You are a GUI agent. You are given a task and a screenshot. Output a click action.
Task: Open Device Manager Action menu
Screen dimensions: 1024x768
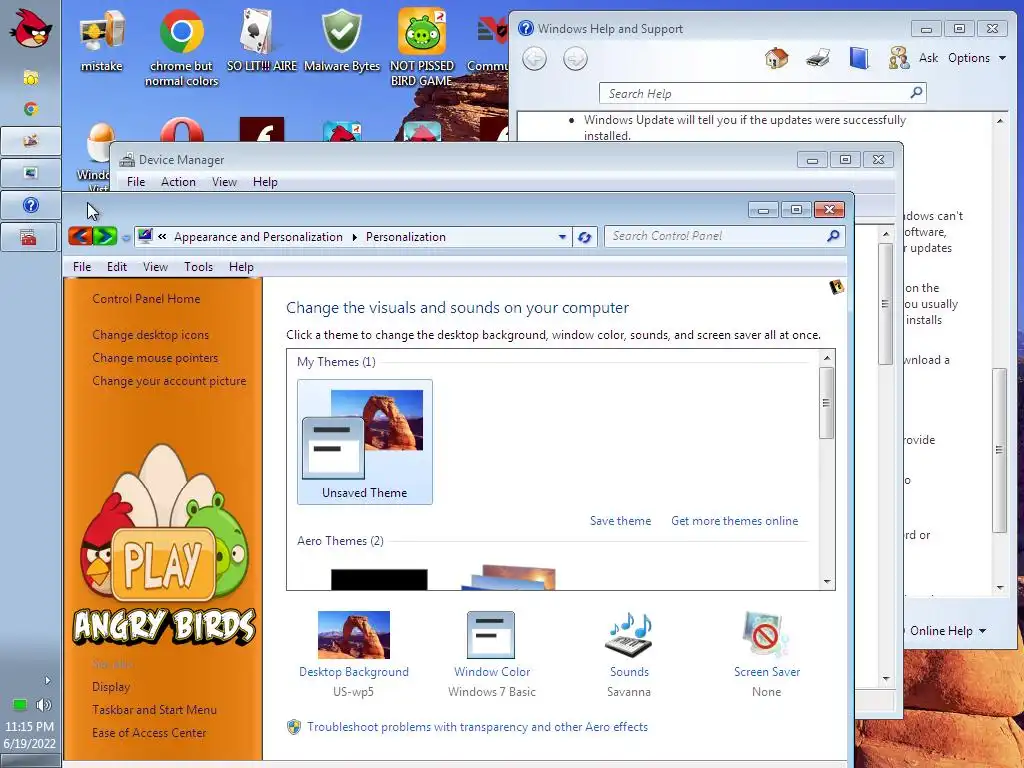[x=178, y=182]
